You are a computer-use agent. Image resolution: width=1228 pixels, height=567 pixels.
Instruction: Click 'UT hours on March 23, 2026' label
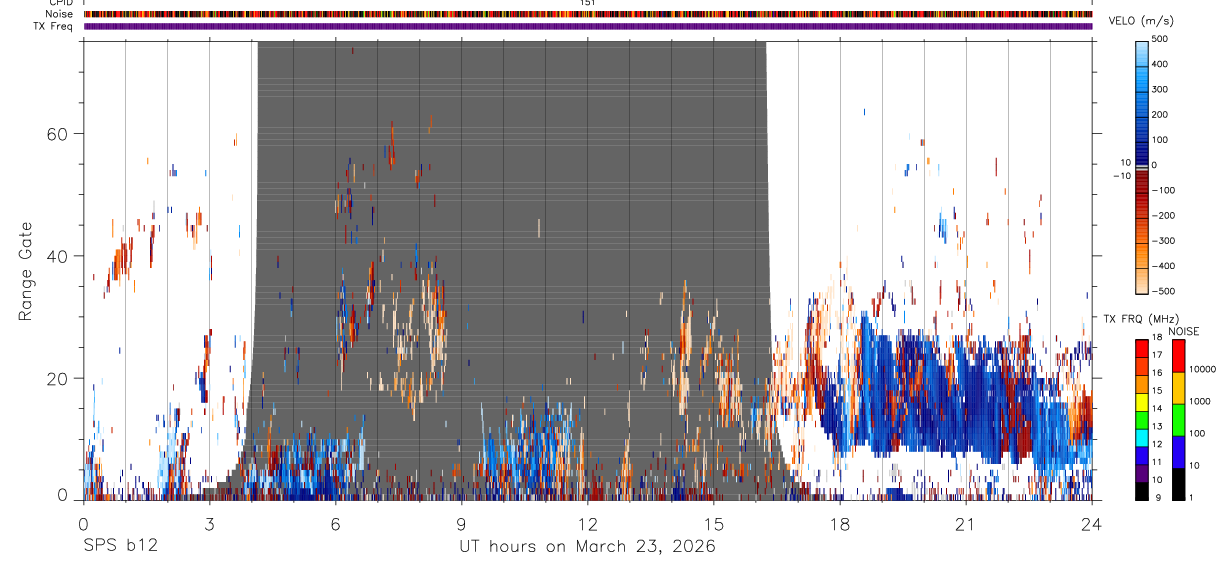(x=587, y=547)
